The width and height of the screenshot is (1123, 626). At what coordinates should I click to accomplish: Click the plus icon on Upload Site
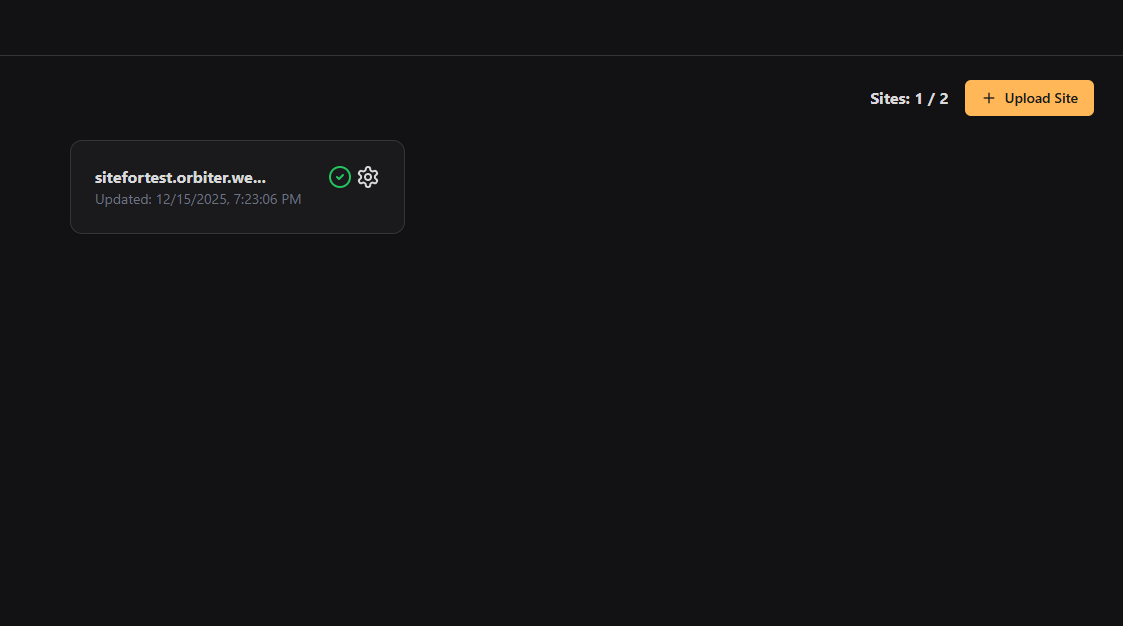(988, 98)
